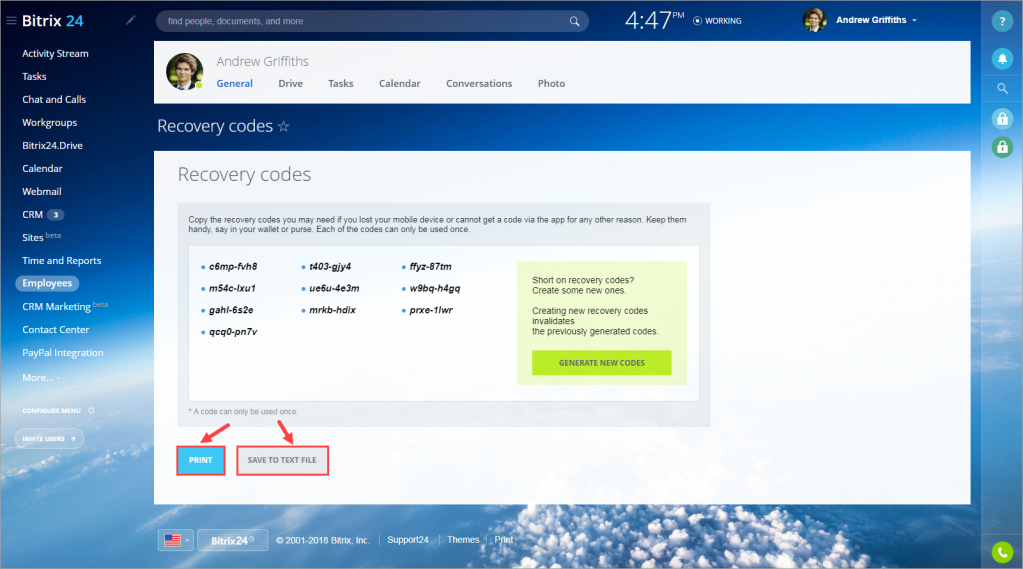This screenshot has height=569, width=1023.
Task: Open Time and Reports
Action: (62, 260)
